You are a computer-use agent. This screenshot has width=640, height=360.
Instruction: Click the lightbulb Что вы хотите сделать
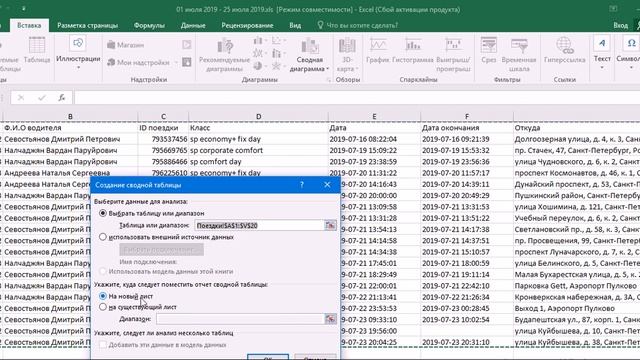click(320, 25)
